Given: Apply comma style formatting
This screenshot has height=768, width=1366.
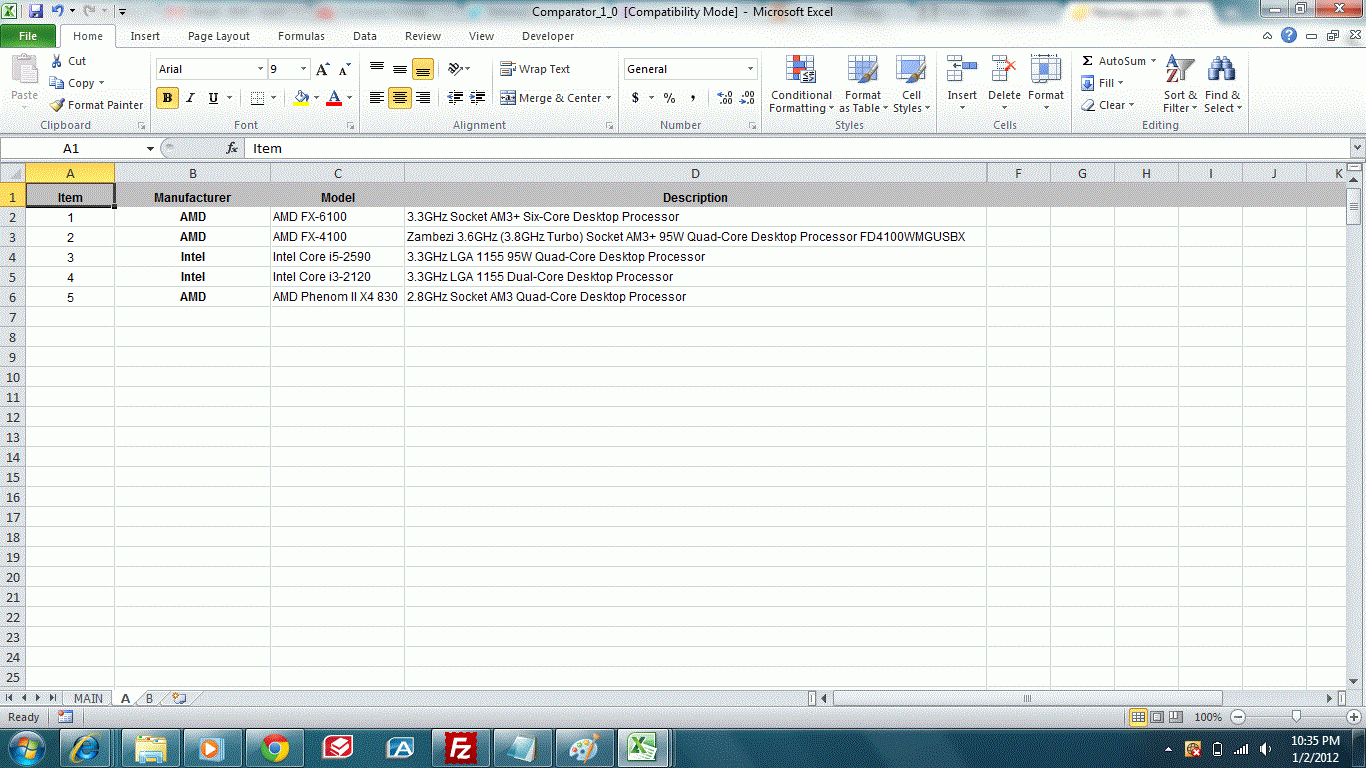Looking at the screenshot, I should [x=692, y=98].
